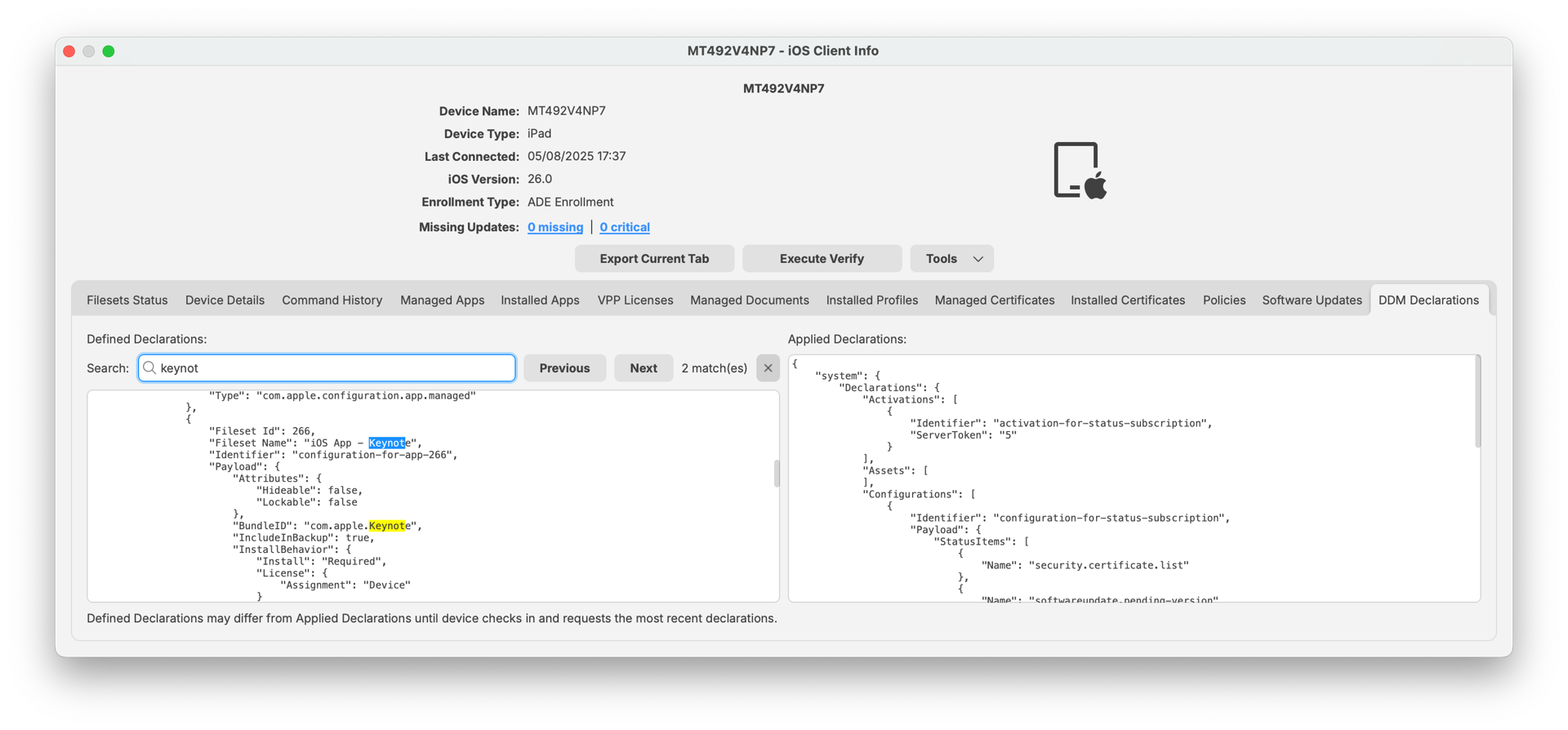Open the Command History tab
1568x730 pixels.
pos(332,300)
